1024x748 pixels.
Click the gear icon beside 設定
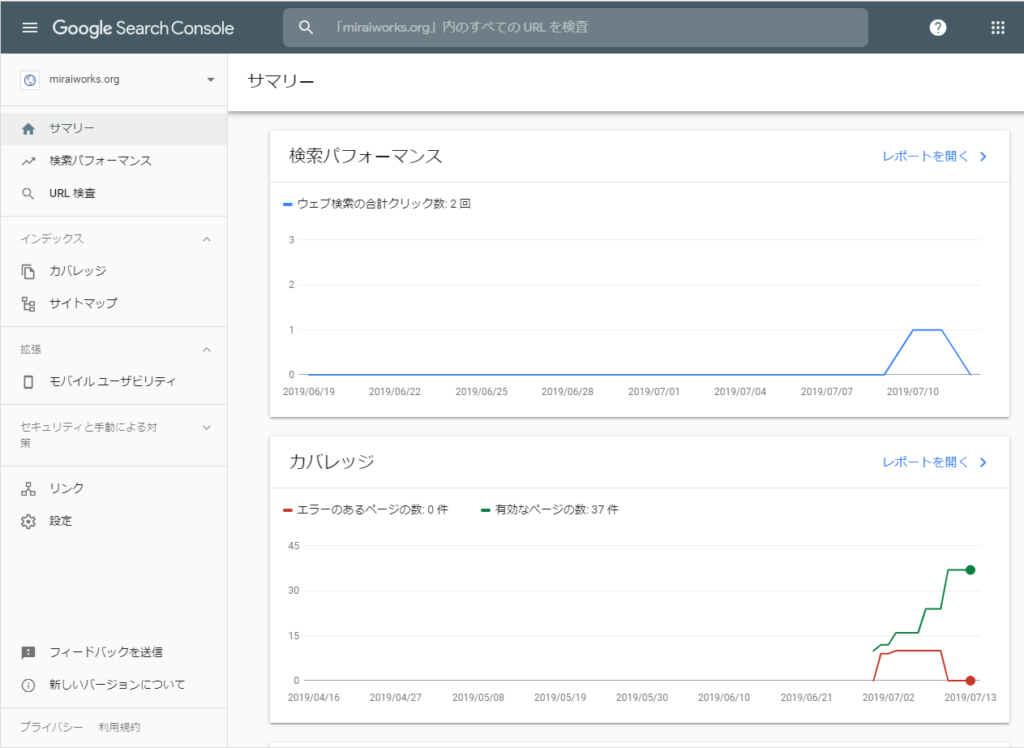28,521
